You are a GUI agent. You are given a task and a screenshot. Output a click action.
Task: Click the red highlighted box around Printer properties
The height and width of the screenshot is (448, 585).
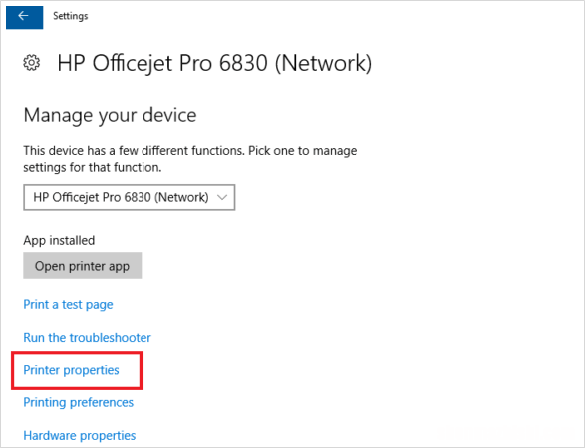[77, 371]
